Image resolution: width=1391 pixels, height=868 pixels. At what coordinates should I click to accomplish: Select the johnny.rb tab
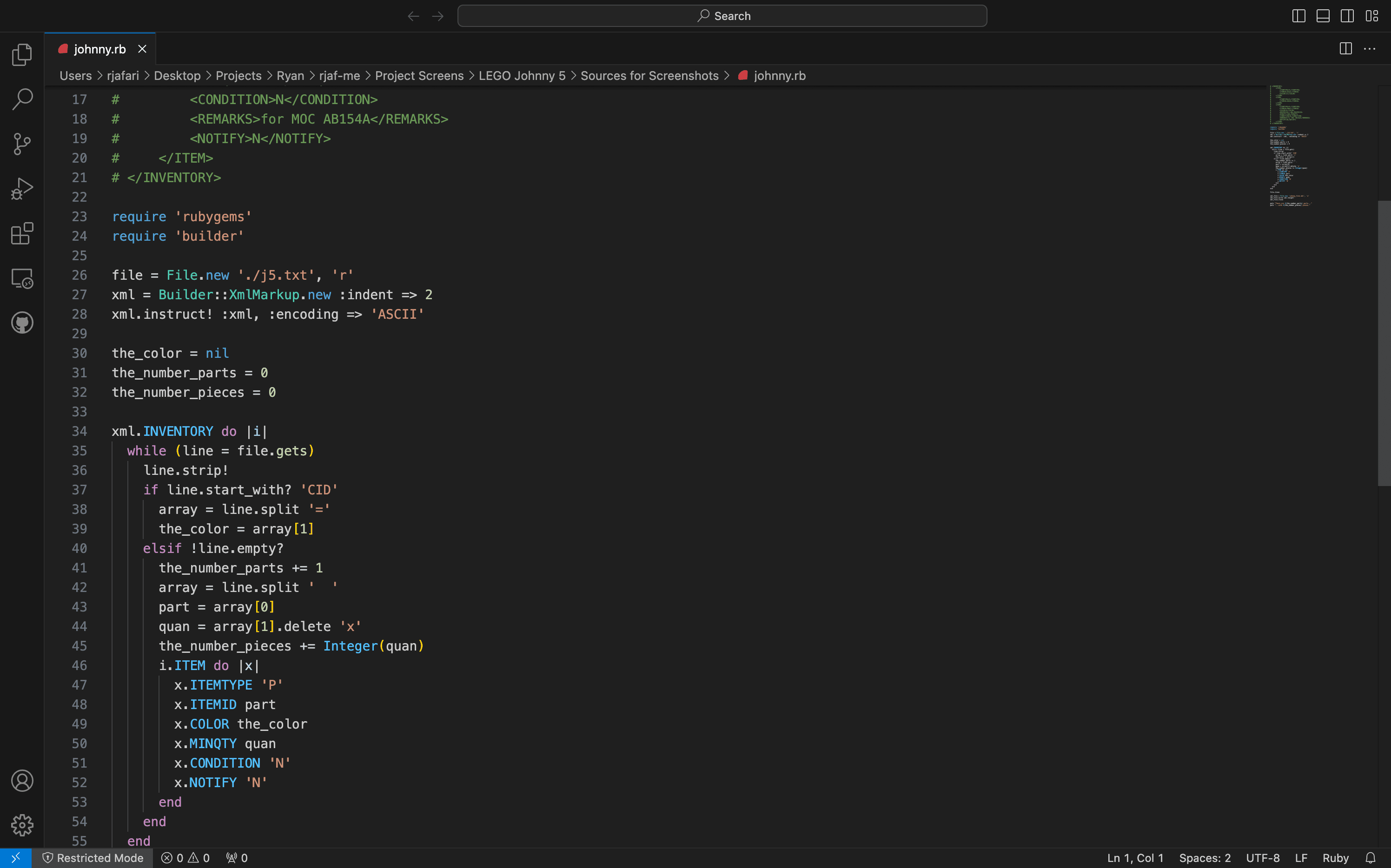(x=99, y=49)
